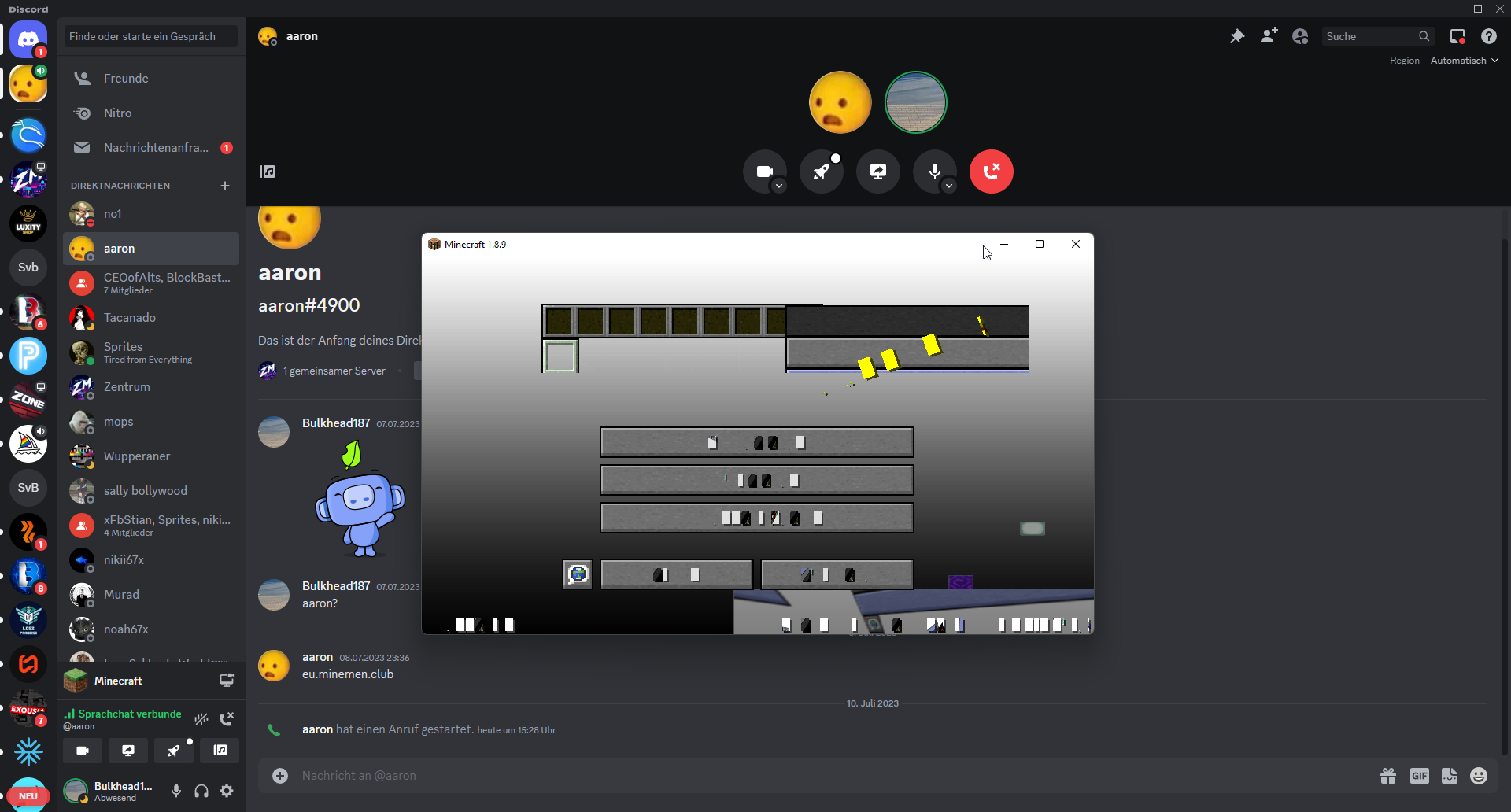
Task: Add friends to this direct message
Action: pos(1269,36)
